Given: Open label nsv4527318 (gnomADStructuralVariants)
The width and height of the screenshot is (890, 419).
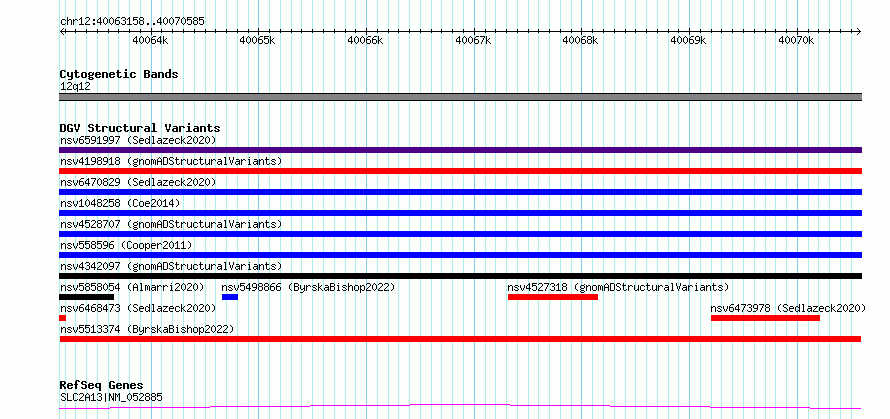Looking at the screenshot, I should 619,287.
